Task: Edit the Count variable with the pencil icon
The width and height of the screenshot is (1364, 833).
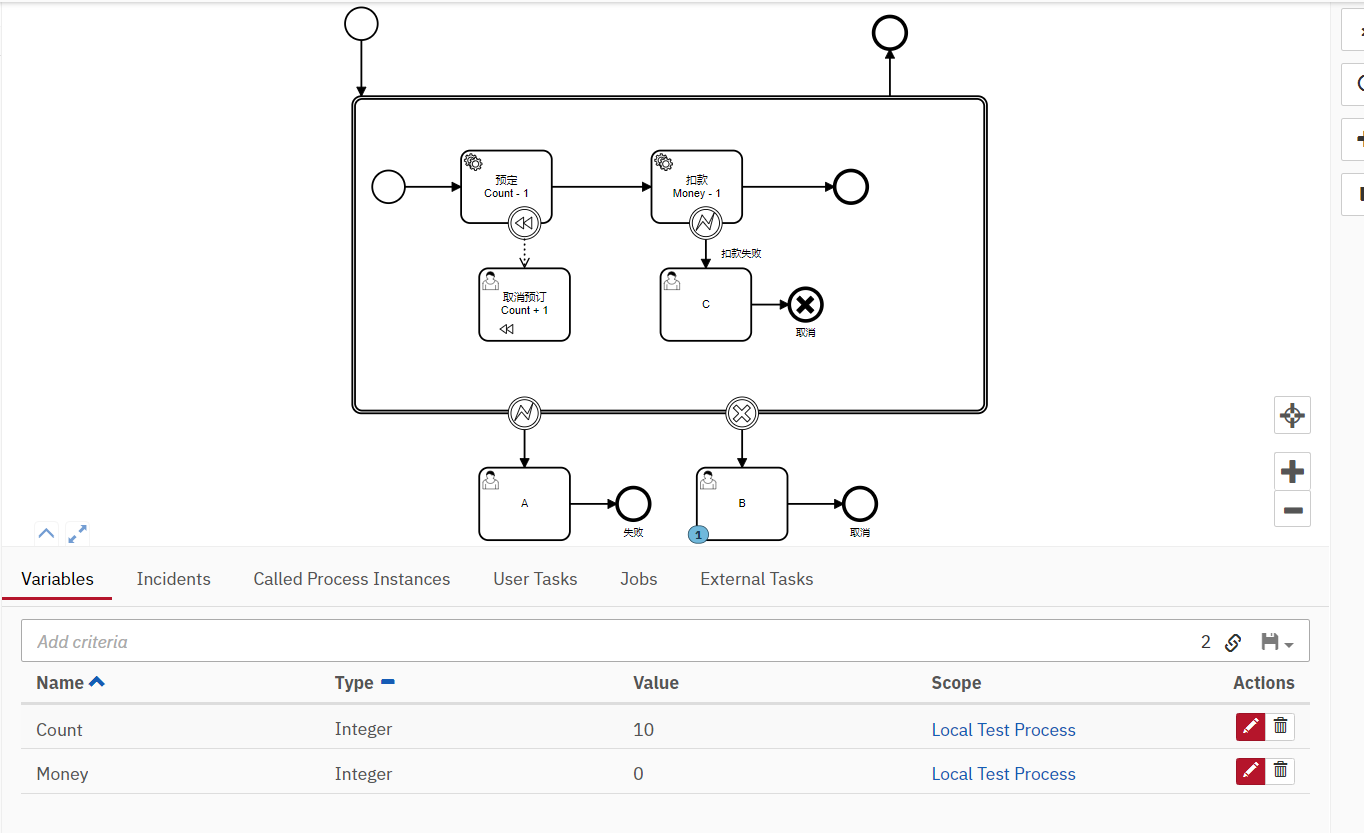Action: tap(1250, 726)
